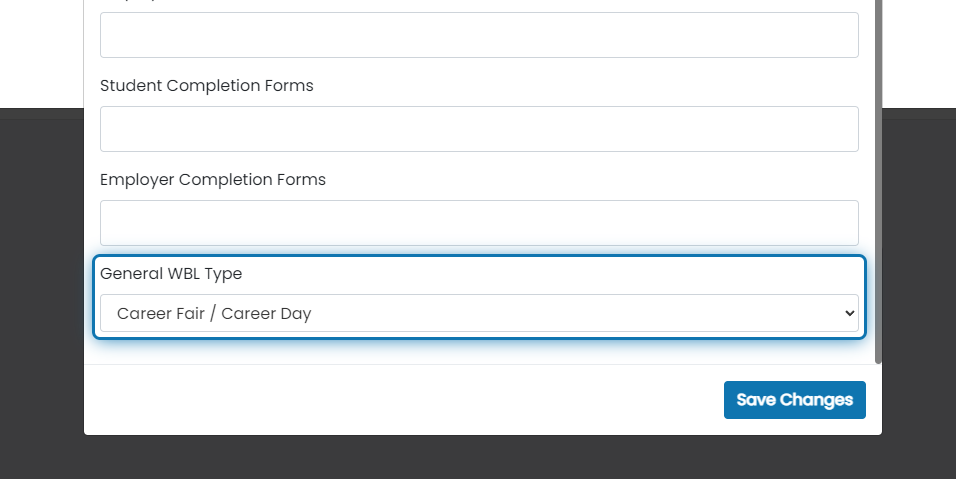
Task: Click empty footer area left of Save Changes
Action: pos(402,400)
